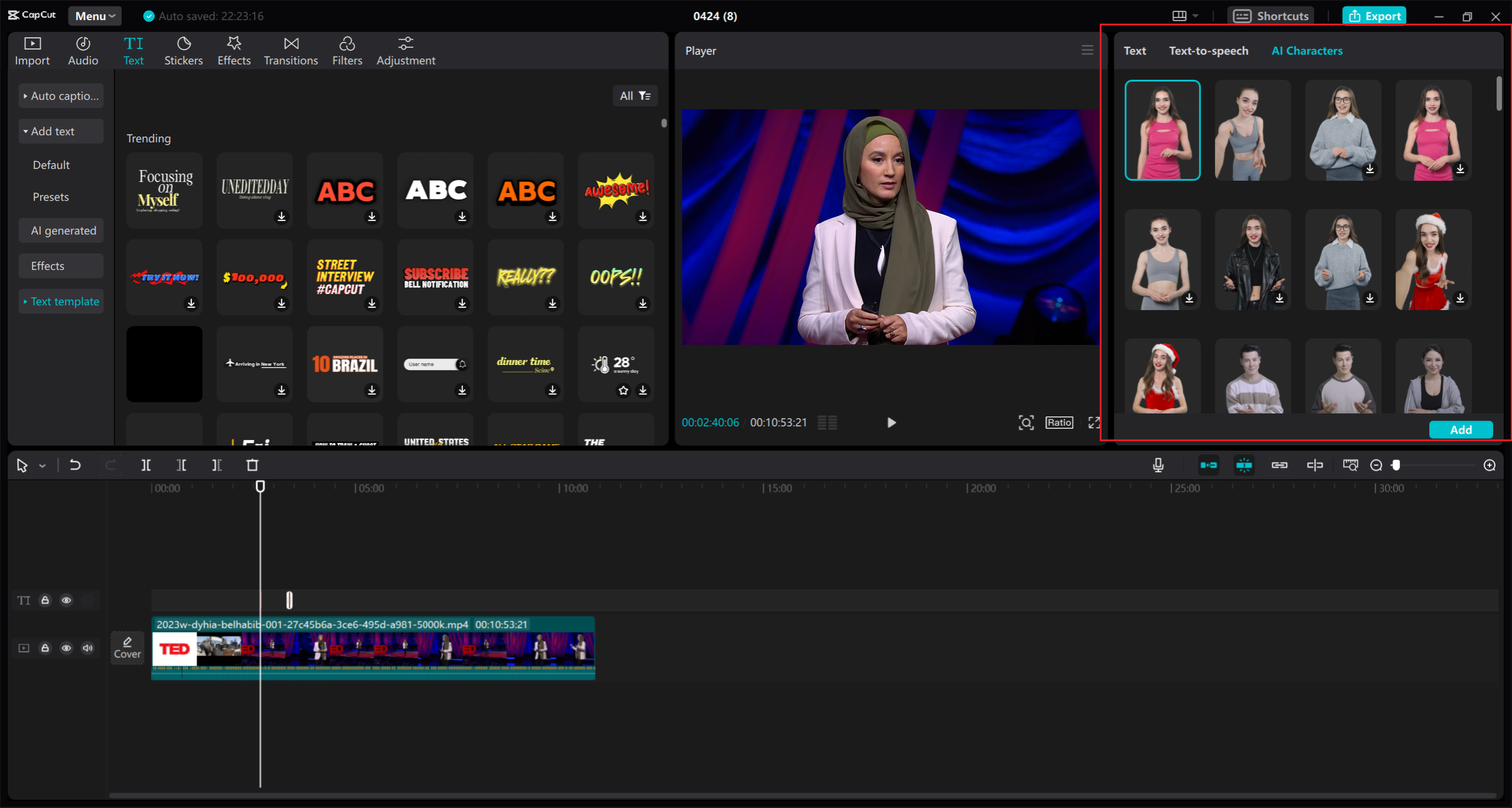Delete right of playhead
The image size is (1512, 808).
[x=217, y=465]
